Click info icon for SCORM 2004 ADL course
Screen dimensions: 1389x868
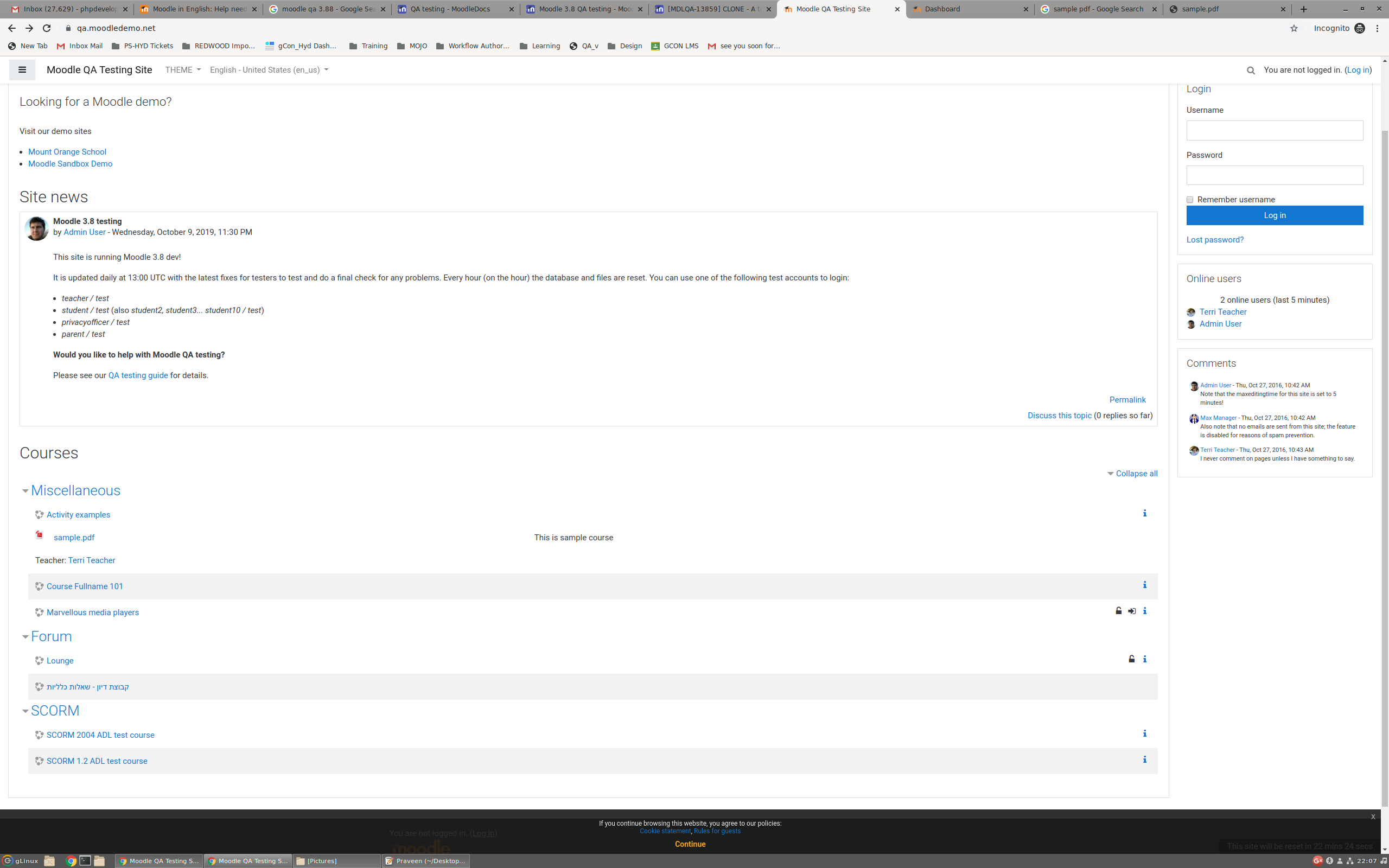pos(1144,733)
